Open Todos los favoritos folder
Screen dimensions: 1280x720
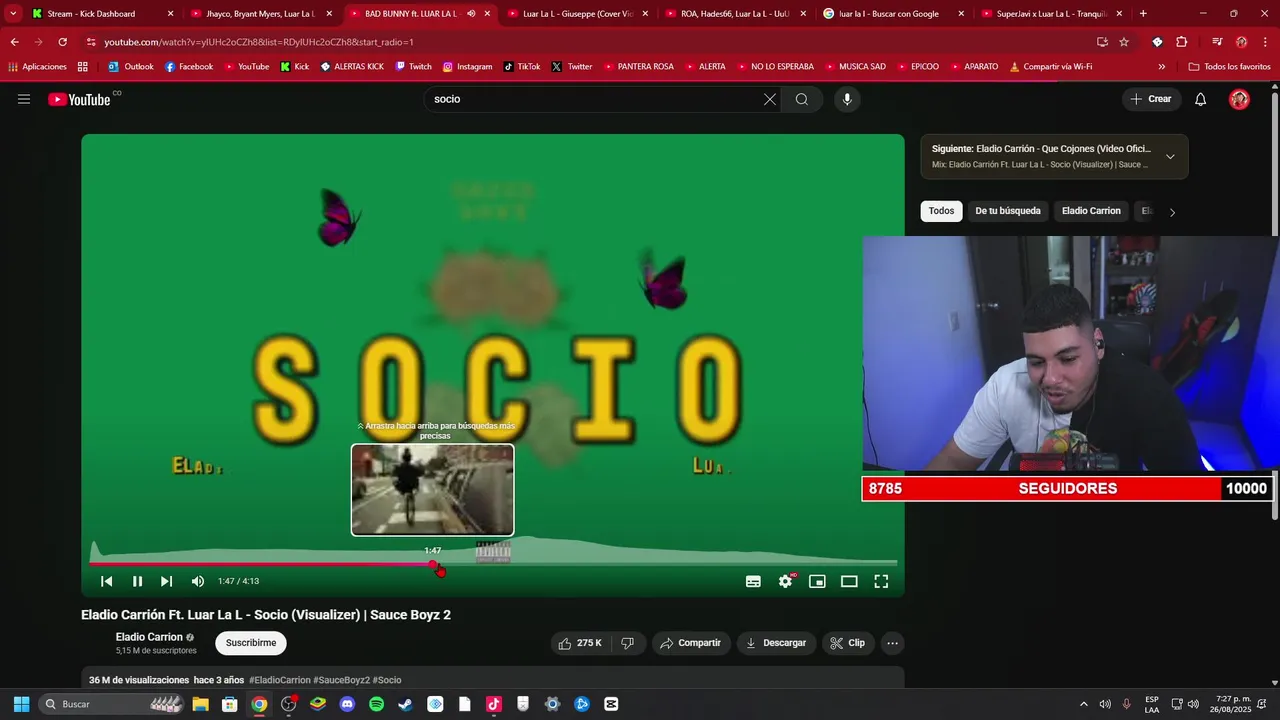(x=1229, y=67)
